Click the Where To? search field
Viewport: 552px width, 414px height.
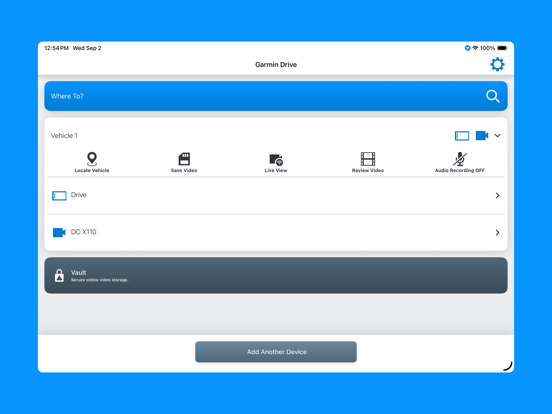point(276,96)
